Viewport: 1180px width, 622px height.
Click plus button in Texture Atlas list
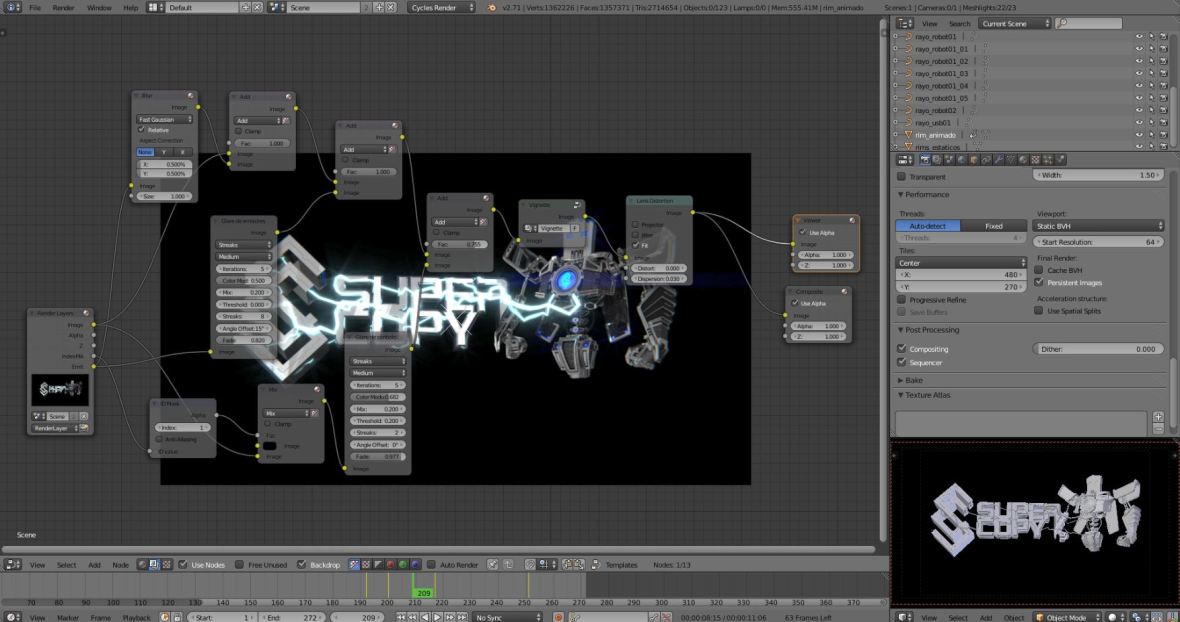point(1158,416)
